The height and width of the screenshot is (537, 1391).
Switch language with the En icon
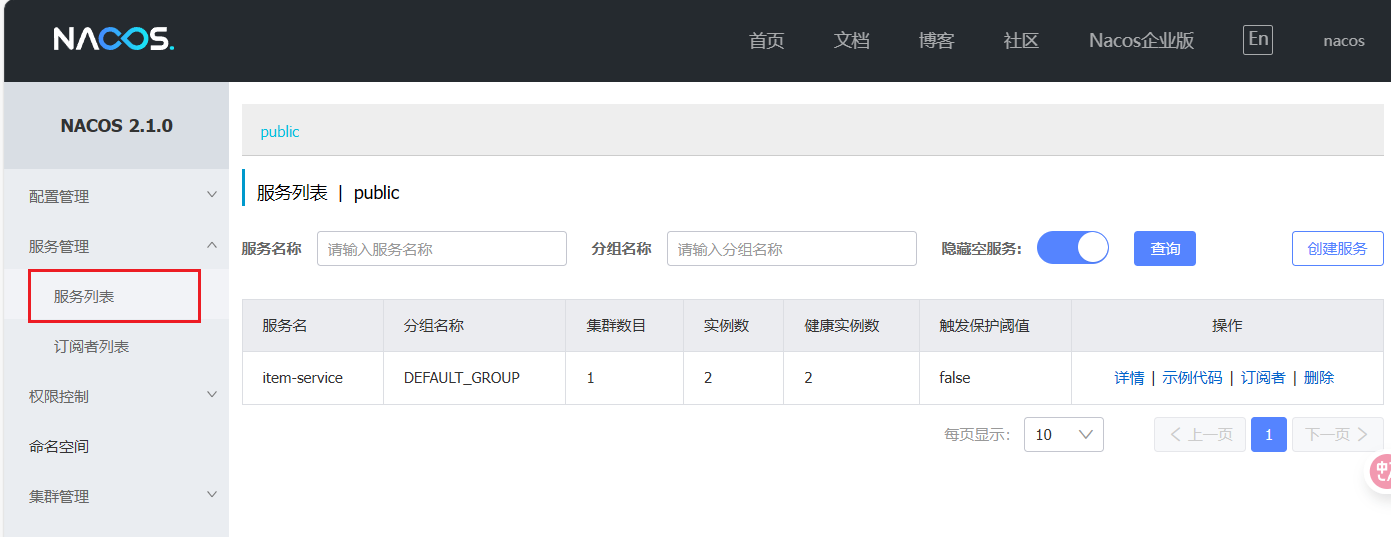point(1257,40)
